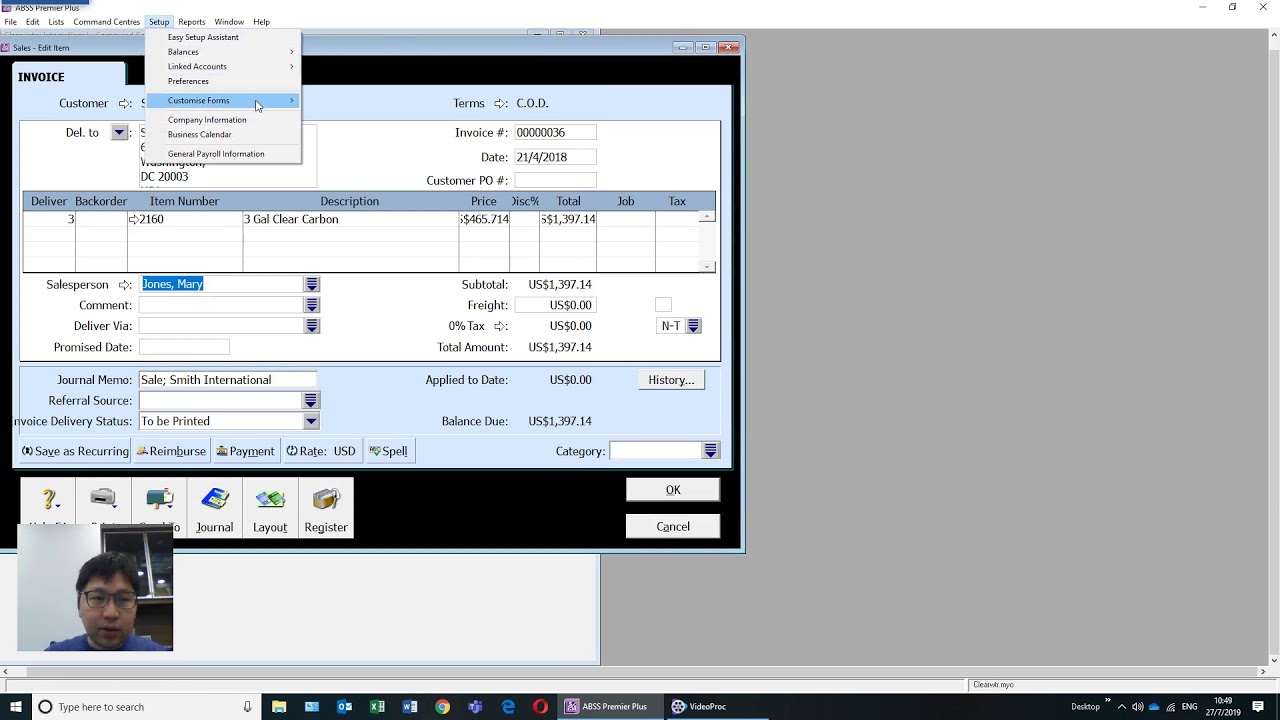Open the Help menu
1280x720 pixels.
(x=261, y=22)
